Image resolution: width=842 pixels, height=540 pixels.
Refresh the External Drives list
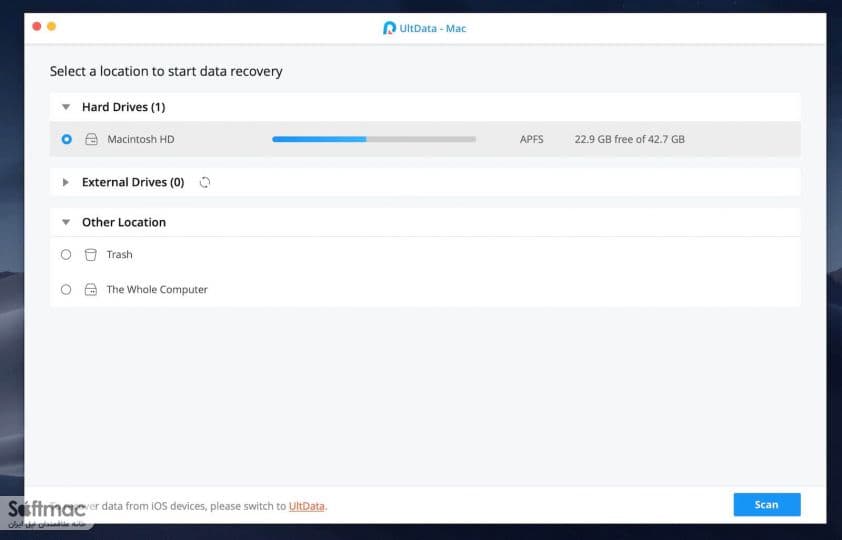pyautogui.click(x=205, y=183)
